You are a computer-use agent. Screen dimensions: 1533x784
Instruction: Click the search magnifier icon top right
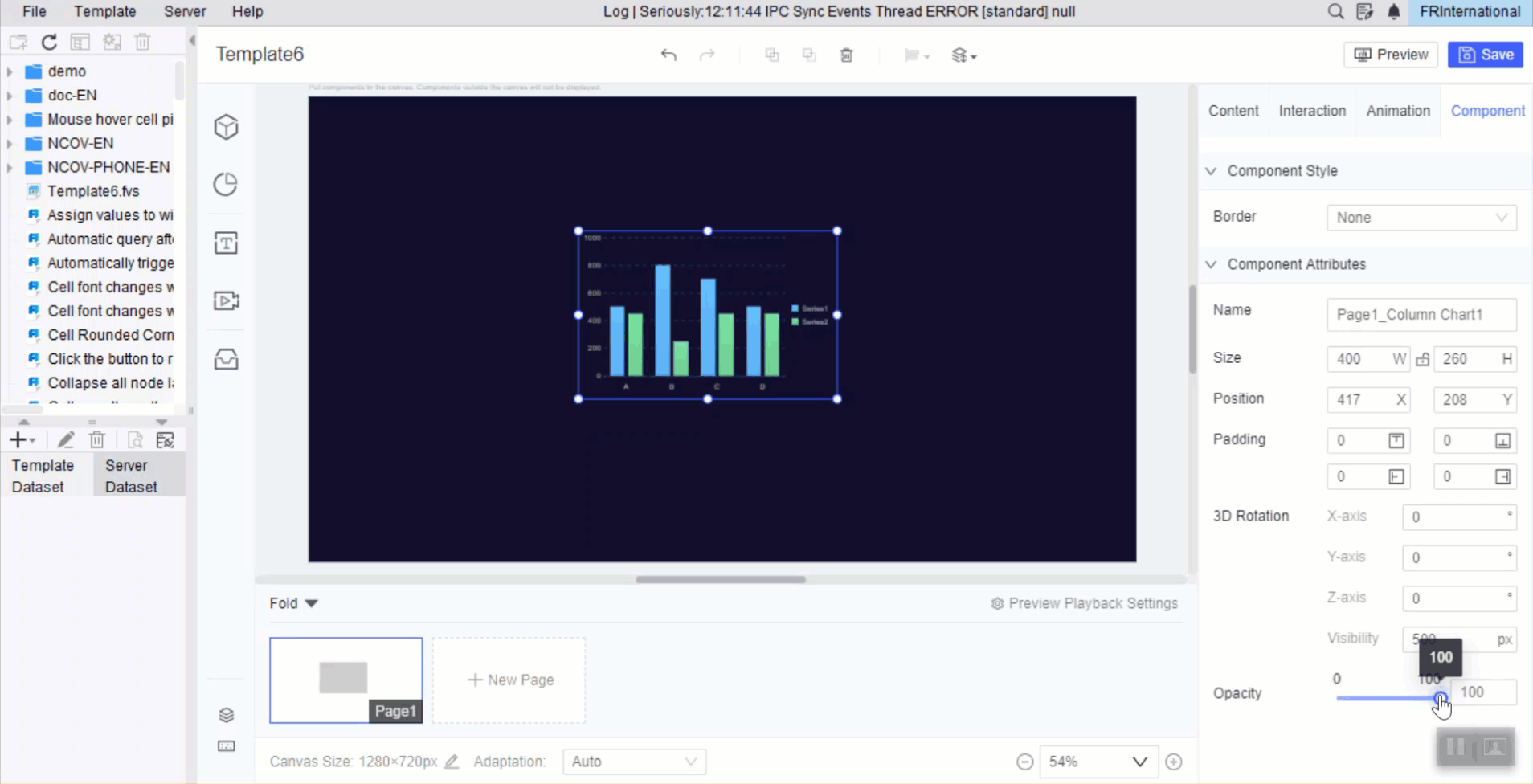pyautogui.click(x=1335, y=11)
